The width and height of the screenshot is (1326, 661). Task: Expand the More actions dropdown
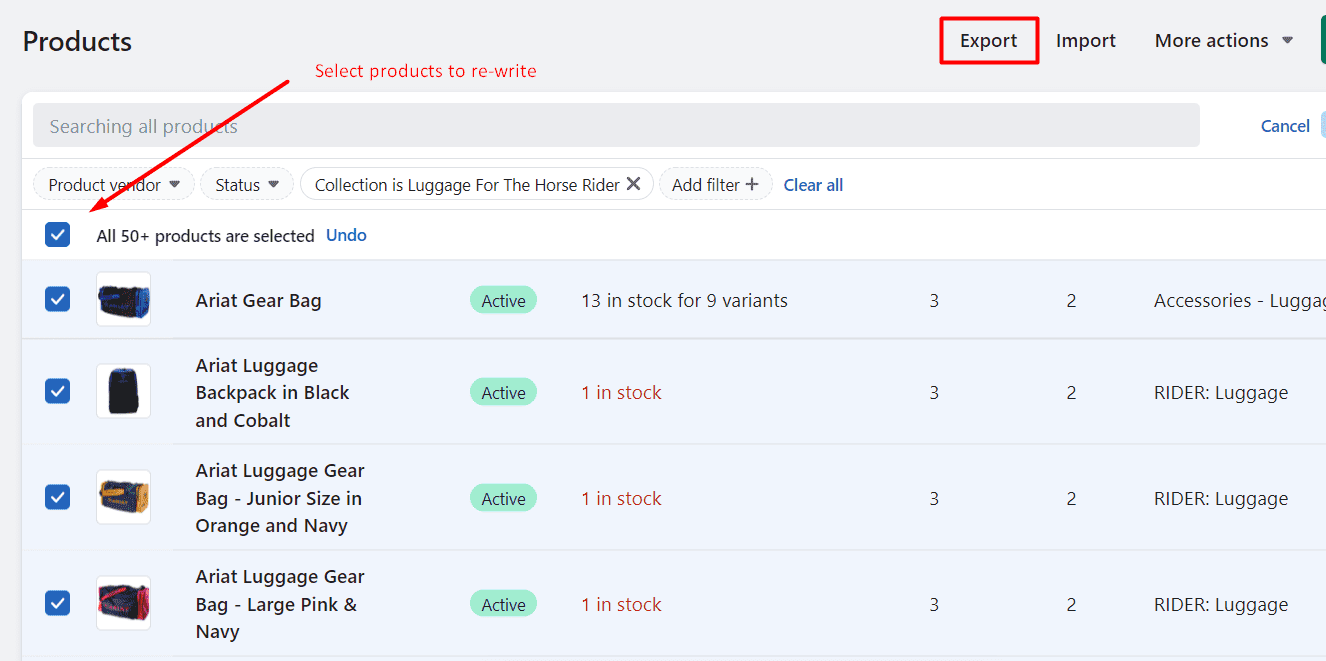[x=1224, y=41]
